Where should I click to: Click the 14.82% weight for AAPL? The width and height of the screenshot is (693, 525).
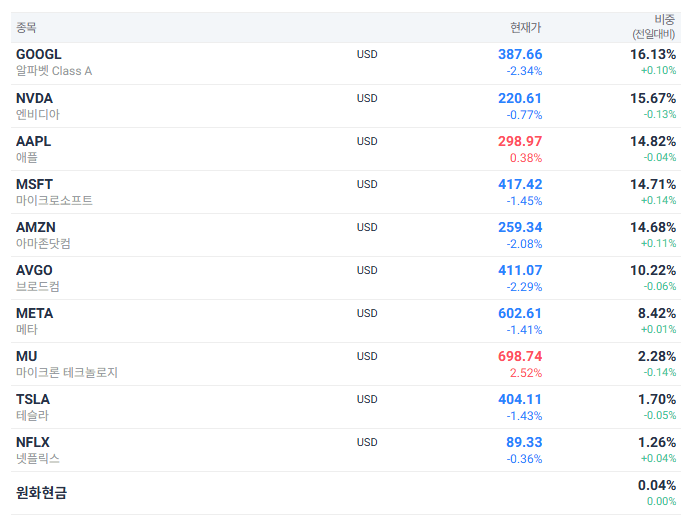click(653, 141)
